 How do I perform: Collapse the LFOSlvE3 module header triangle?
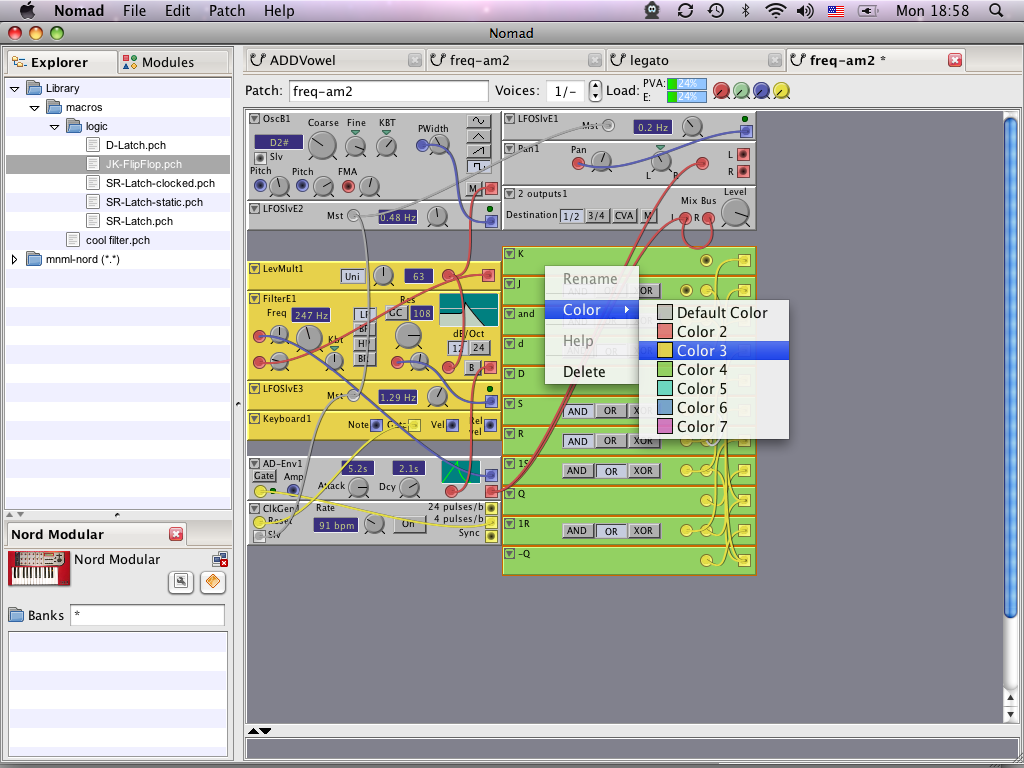[x=254, y=388]
